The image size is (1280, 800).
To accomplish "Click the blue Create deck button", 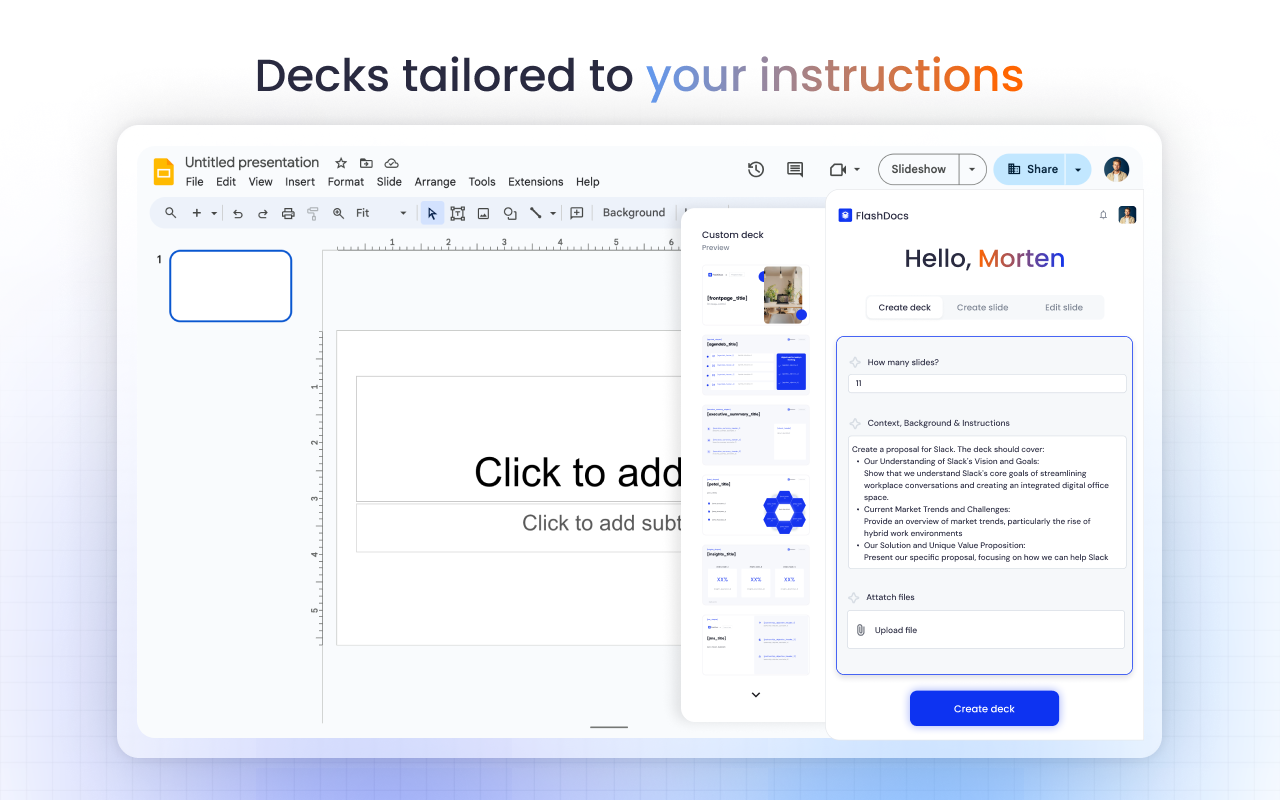I will [x=984, y=708].
